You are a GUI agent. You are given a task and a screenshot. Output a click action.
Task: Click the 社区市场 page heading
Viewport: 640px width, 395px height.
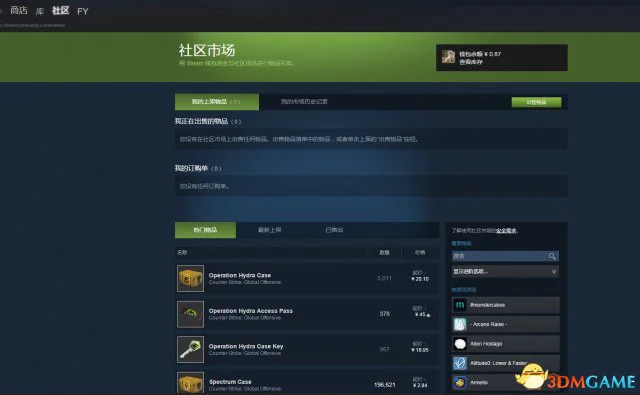pos(207,51)
